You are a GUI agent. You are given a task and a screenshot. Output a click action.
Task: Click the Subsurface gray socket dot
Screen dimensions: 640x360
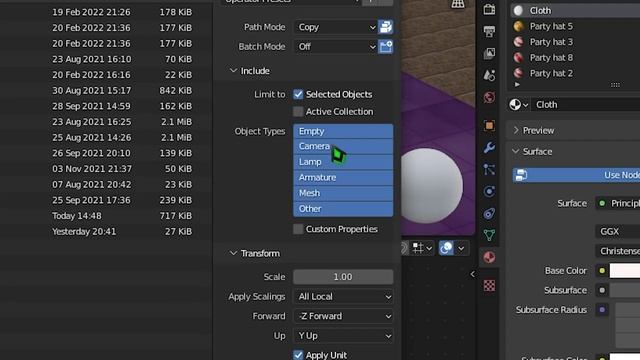602,290
